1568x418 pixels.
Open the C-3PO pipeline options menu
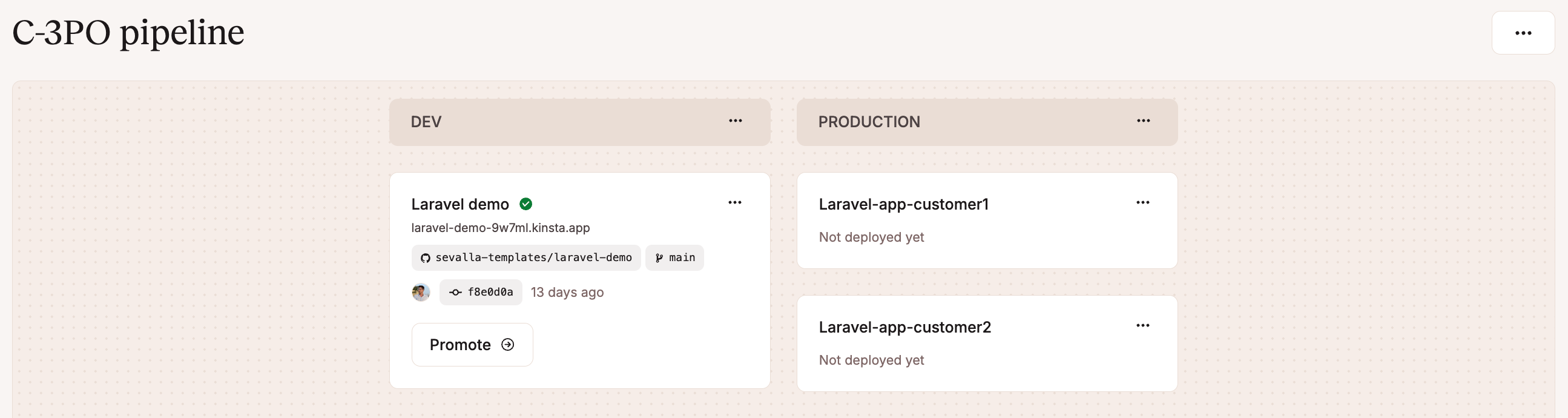pyautogui.click(x=1523, y=33)
